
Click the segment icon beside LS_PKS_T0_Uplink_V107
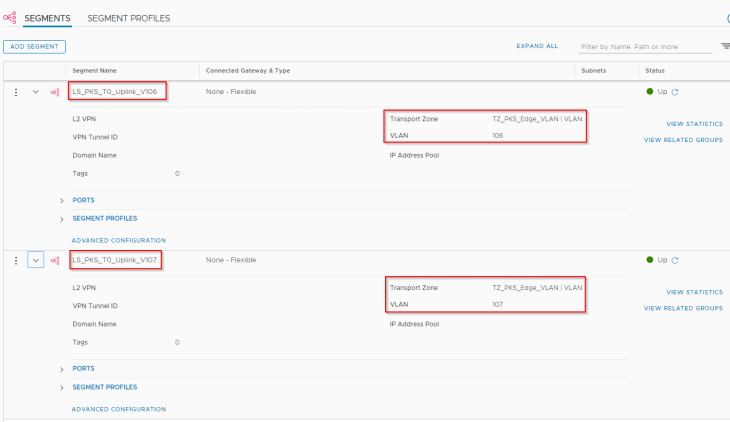coord(55,260)
